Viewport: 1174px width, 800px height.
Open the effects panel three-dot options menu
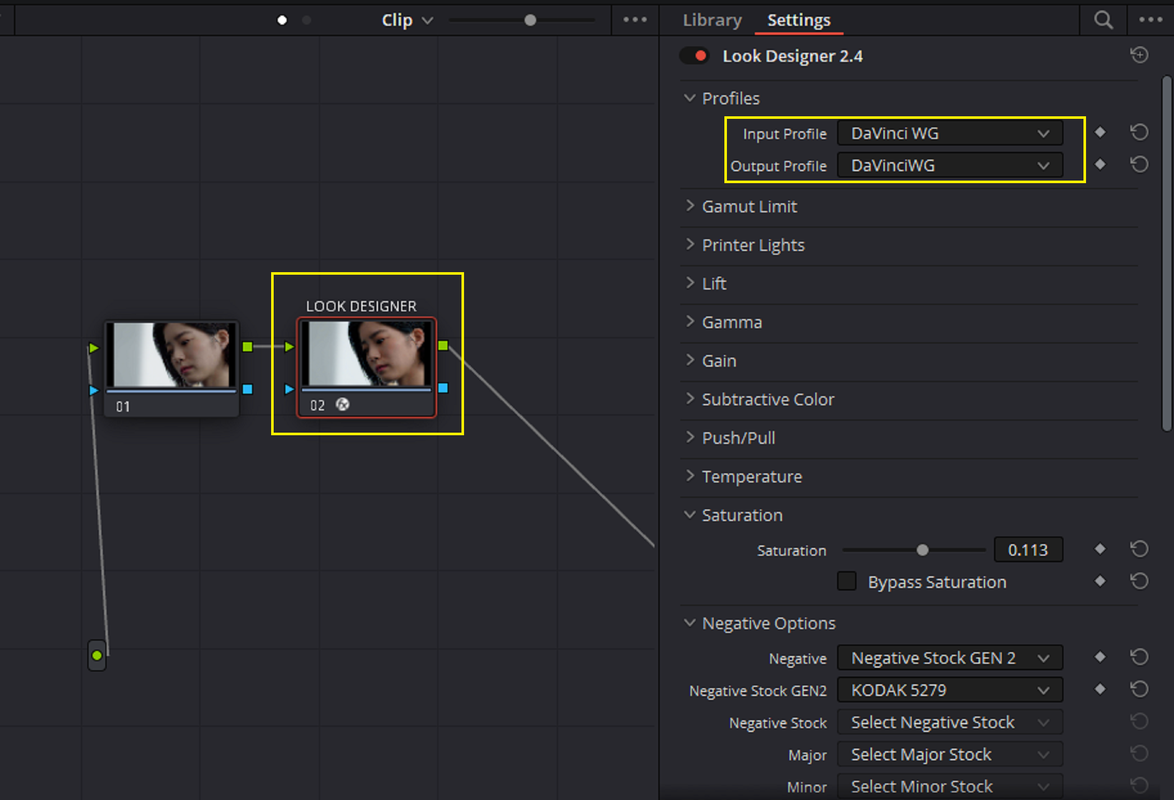point(1150,20)
